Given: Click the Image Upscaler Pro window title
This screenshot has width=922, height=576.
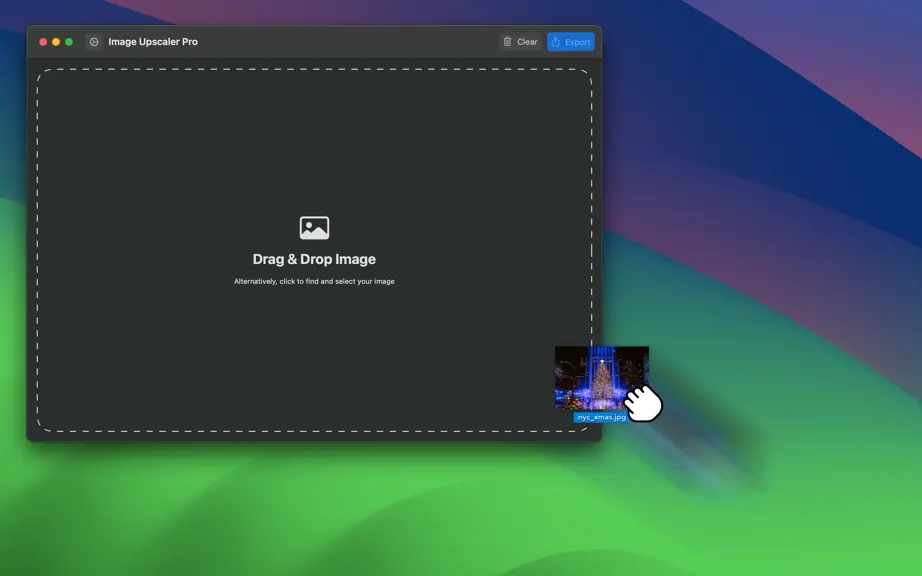Looking at the screenshot, I should tap(153, 42).
